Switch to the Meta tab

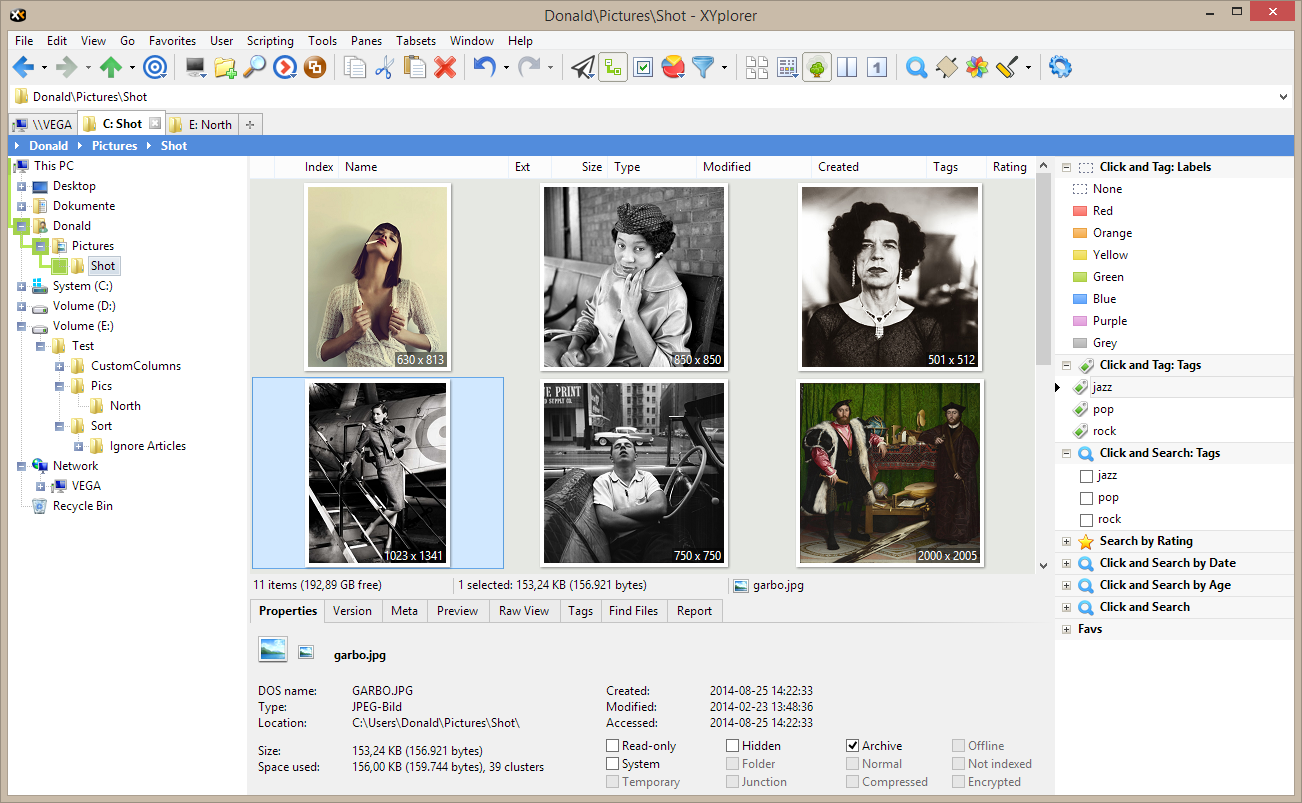click(x=404, y=611)
